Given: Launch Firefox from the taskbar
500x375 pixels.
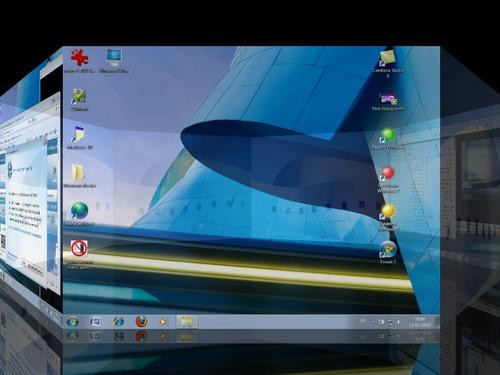Looking at the screenshot, I should (x=141, y=322).
